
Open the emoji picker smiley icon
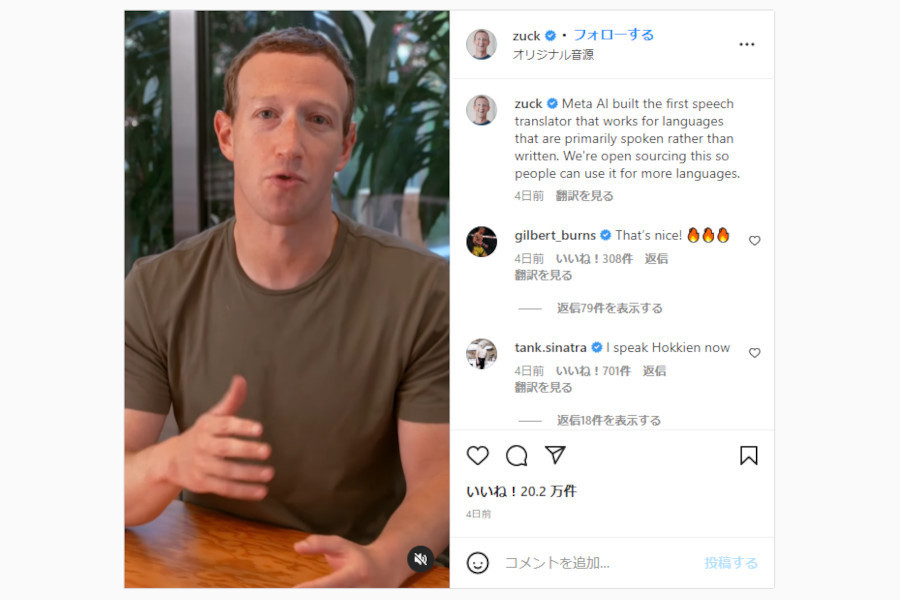pos(478,563)
